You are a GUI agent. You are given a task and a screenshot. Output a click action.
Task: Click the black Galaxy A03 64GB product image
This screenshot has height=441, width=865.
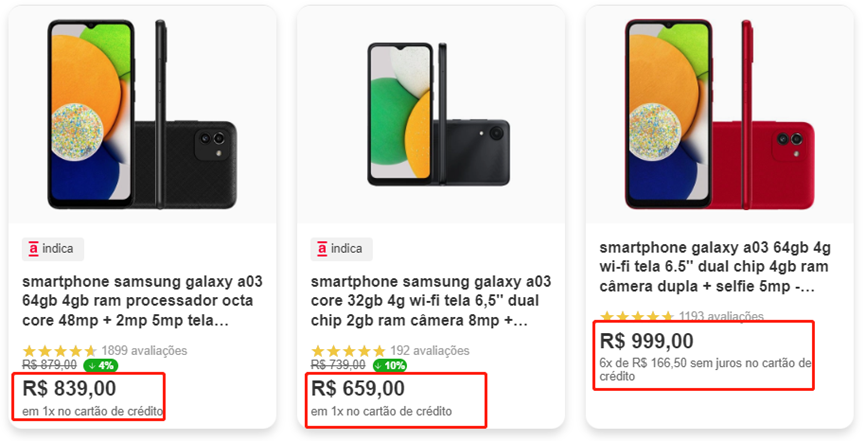click(141, 115)
